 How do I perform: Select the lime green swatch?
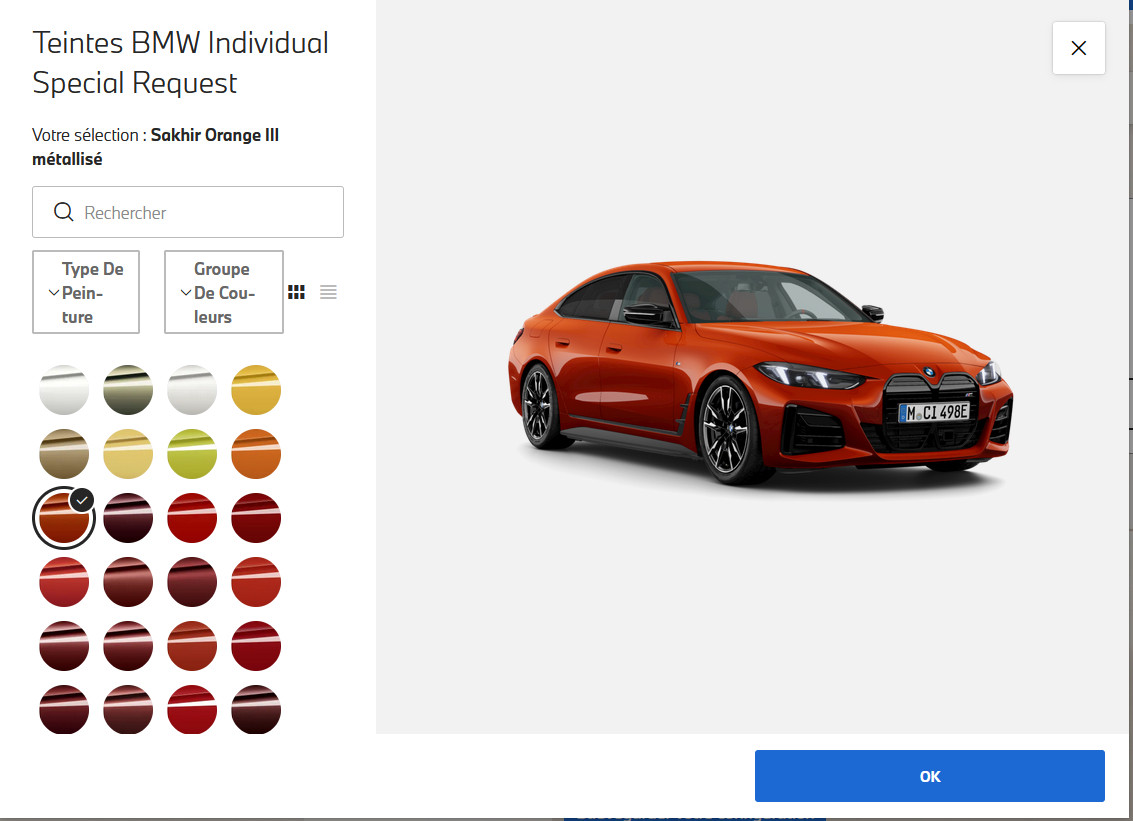[x=192, y=454]
